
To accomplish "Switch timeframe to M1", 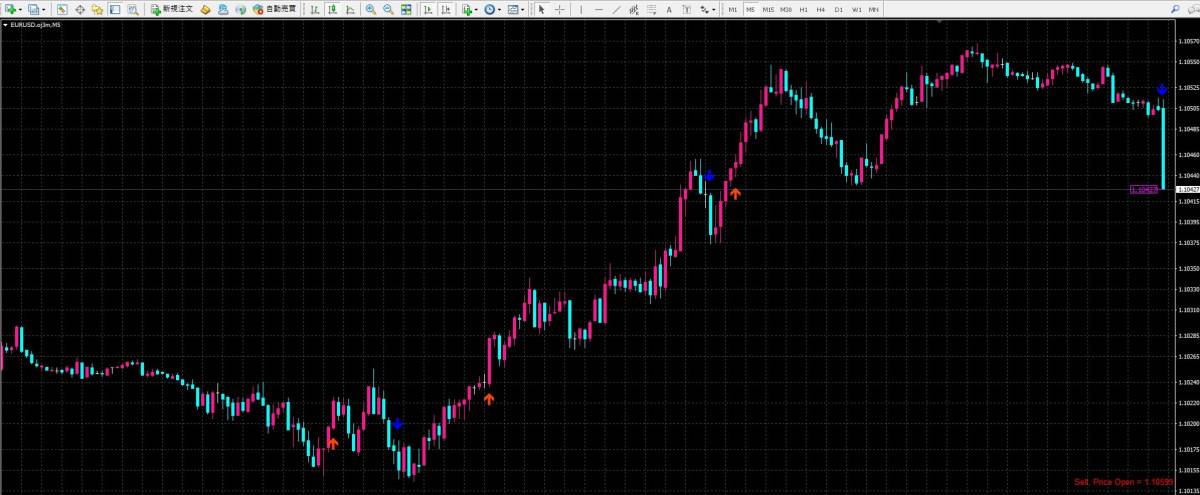I will point(733,9).
